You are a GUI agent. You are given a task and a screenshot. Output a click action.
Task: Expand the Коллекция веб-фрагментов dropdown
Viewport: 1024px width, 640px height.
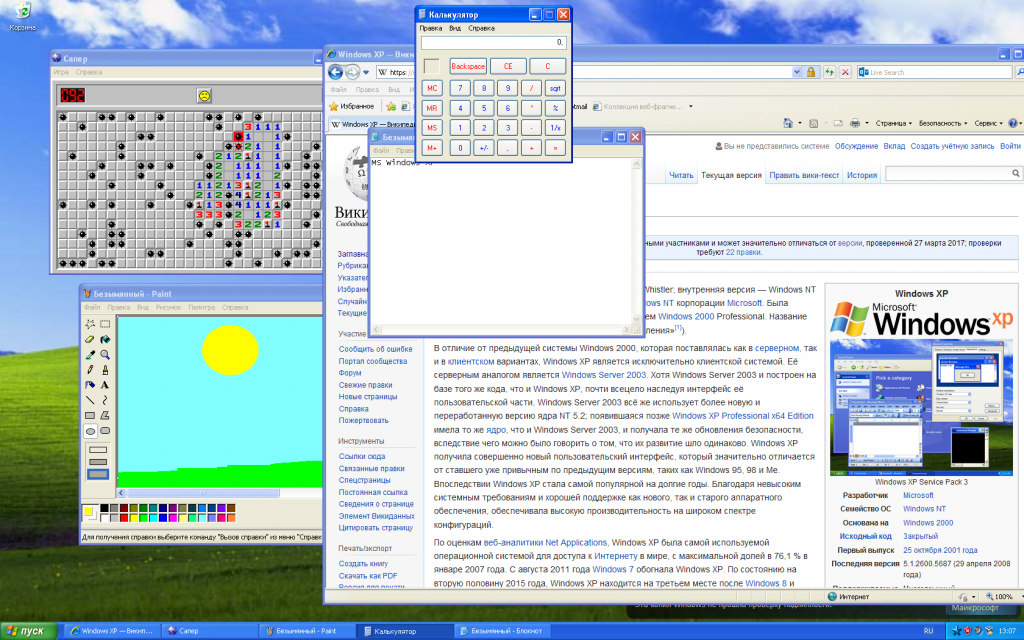coord(691,106)
